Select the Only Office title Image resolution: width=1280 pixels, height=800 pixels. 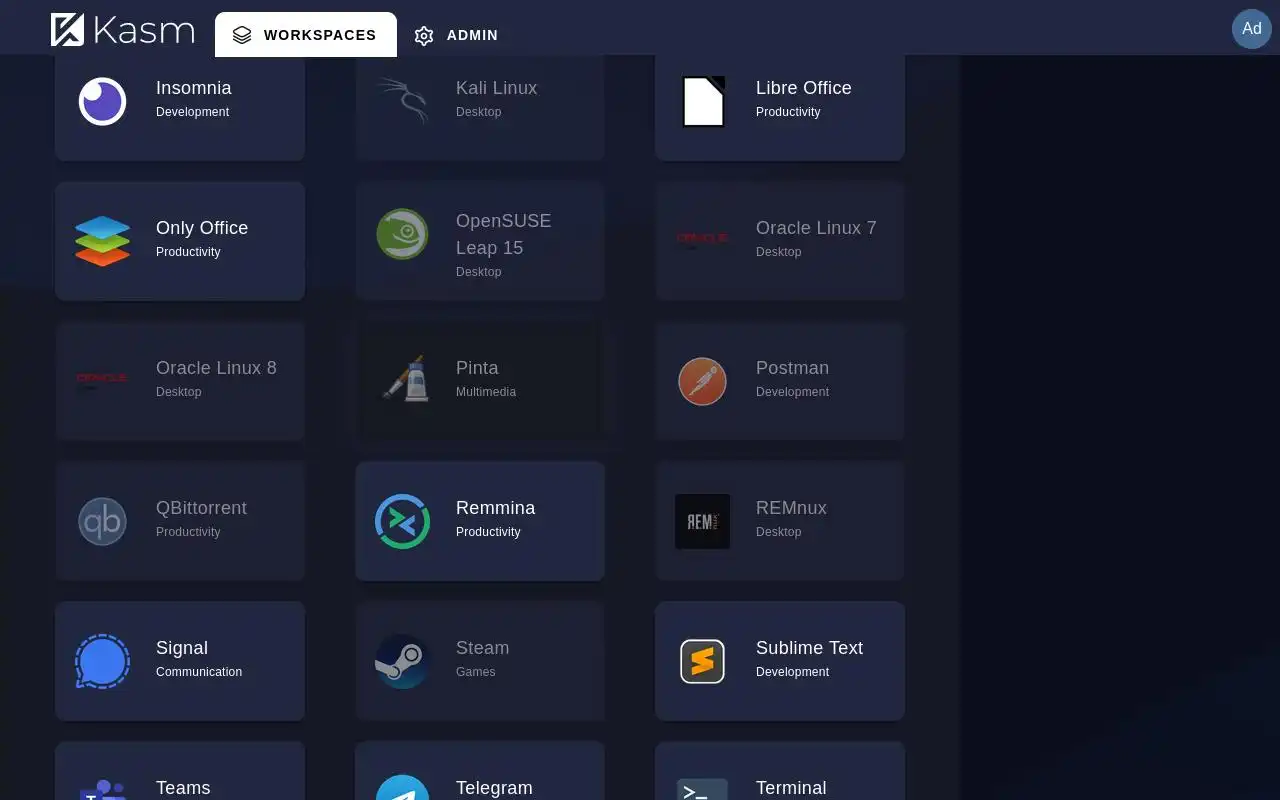[202, 228]
